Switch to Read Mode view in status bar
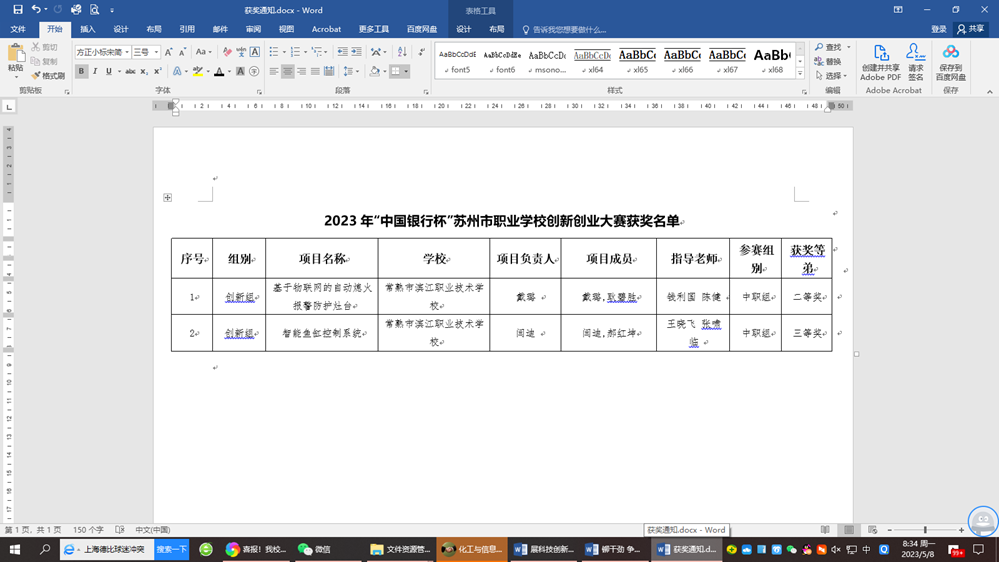 click(x=825, y=530)
